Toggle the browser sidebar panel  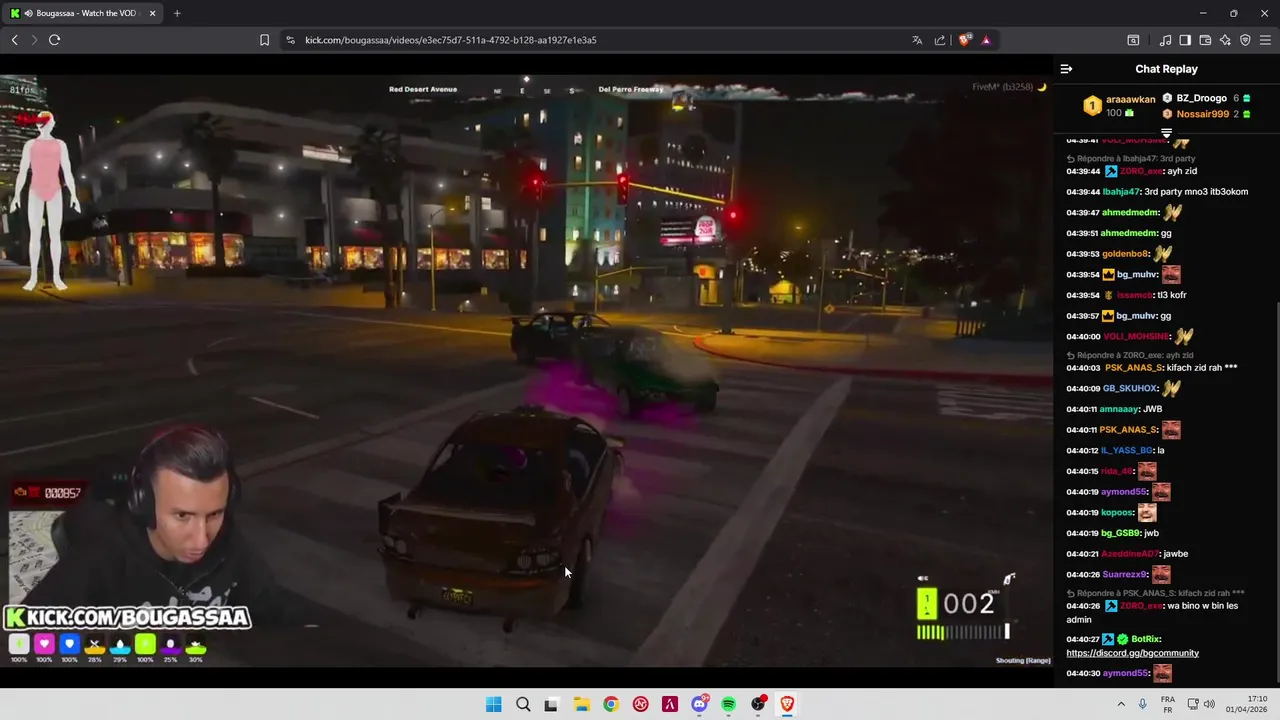(x=1185, y=40)
